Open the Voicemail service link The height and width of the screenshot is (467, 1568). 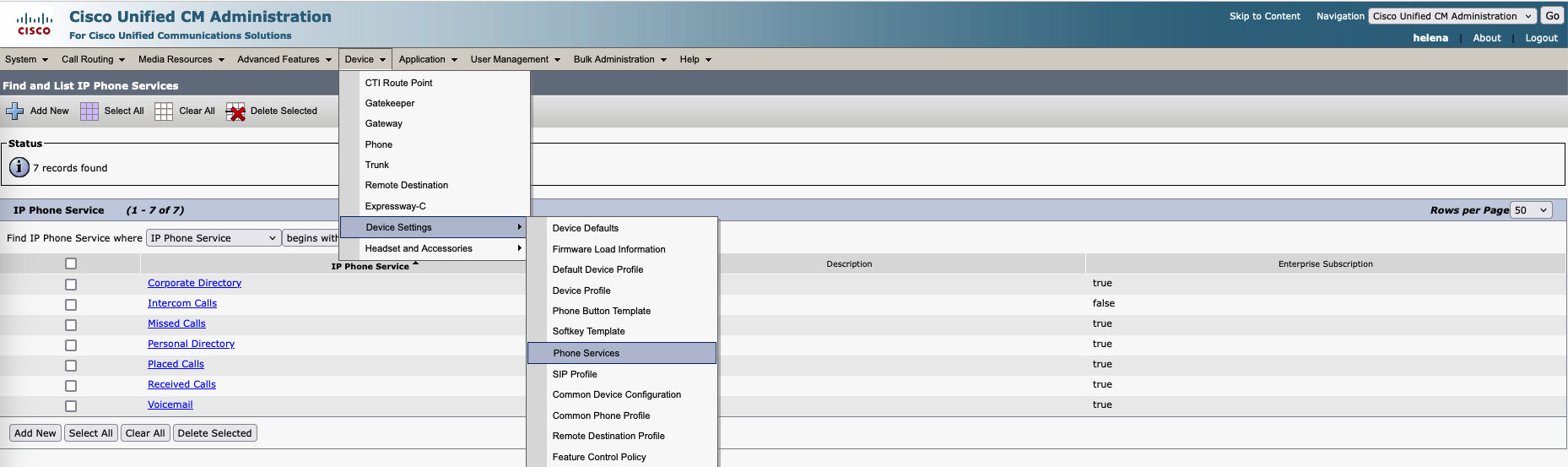point(170,405)
